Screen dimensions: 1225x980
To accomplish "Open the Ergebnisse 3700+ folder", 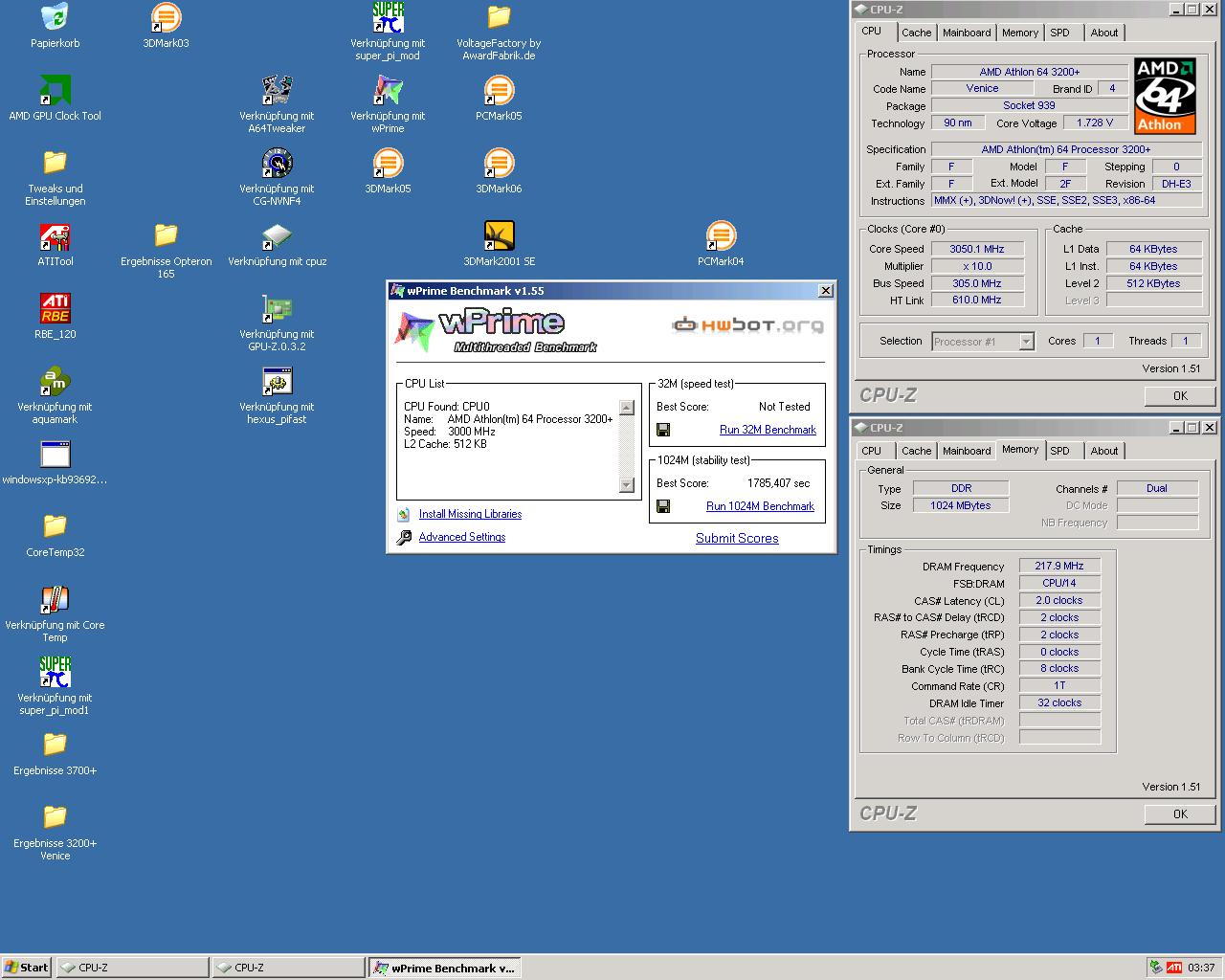I will click(x=55, y=745).
